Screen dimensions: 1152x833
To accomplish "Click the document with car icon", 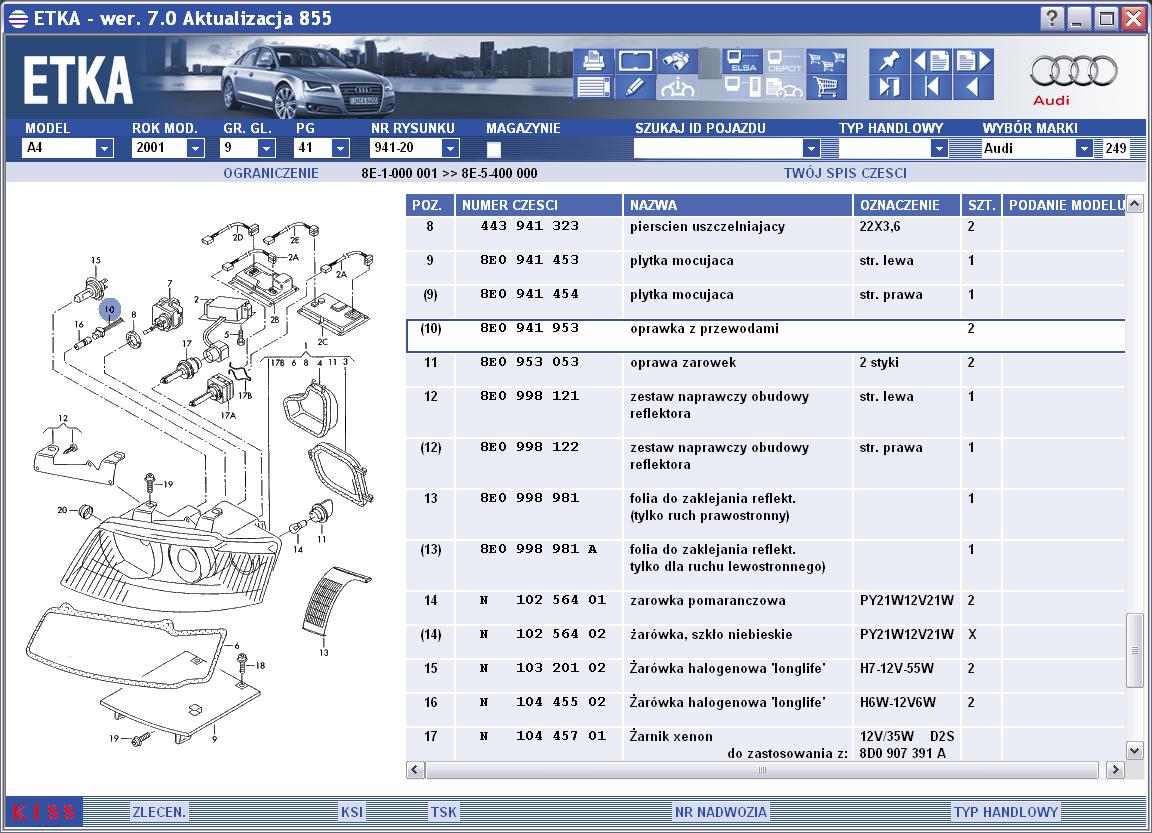I will point(784,87).
